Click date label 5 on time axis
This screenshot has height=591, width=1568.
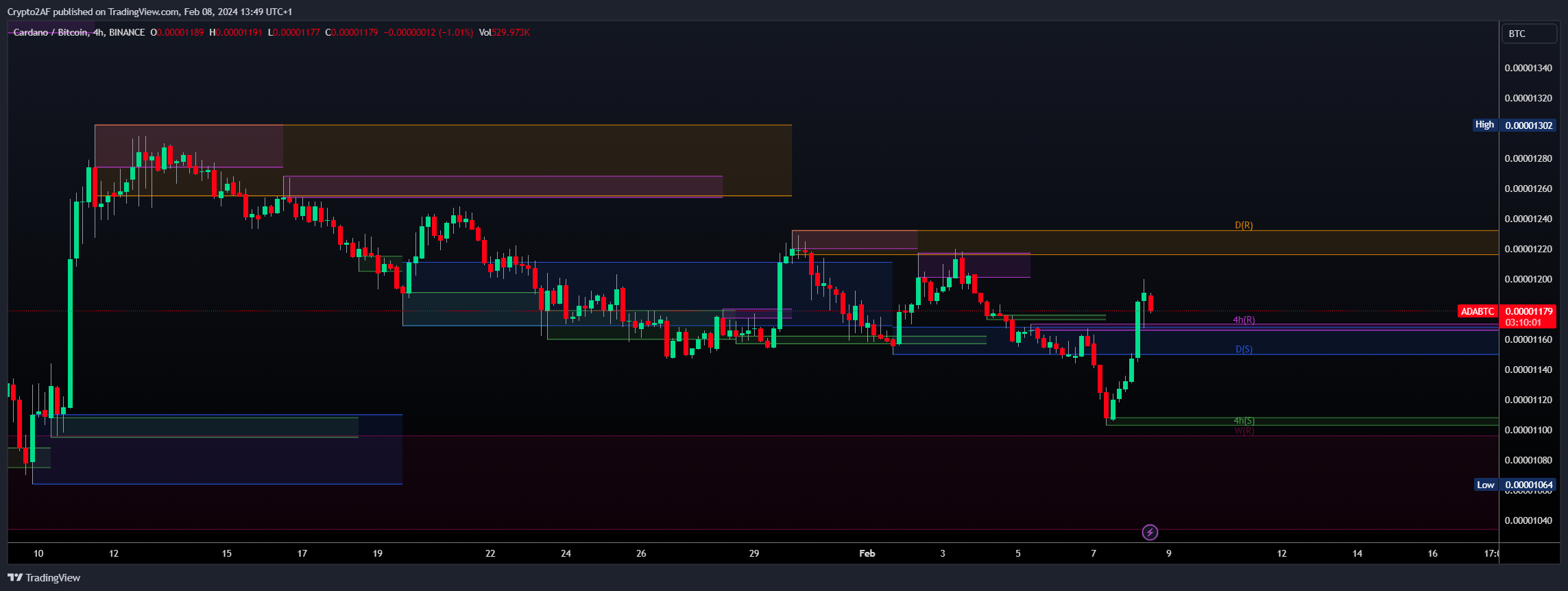coord(1018,553)
